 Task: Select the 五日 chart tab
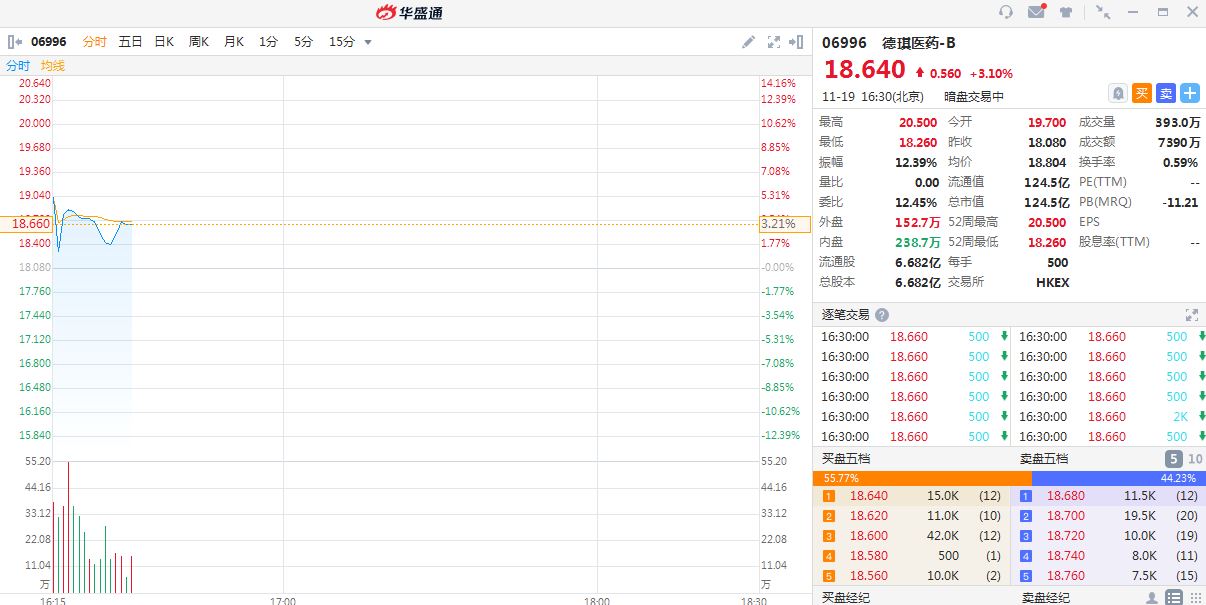[130, 42]
